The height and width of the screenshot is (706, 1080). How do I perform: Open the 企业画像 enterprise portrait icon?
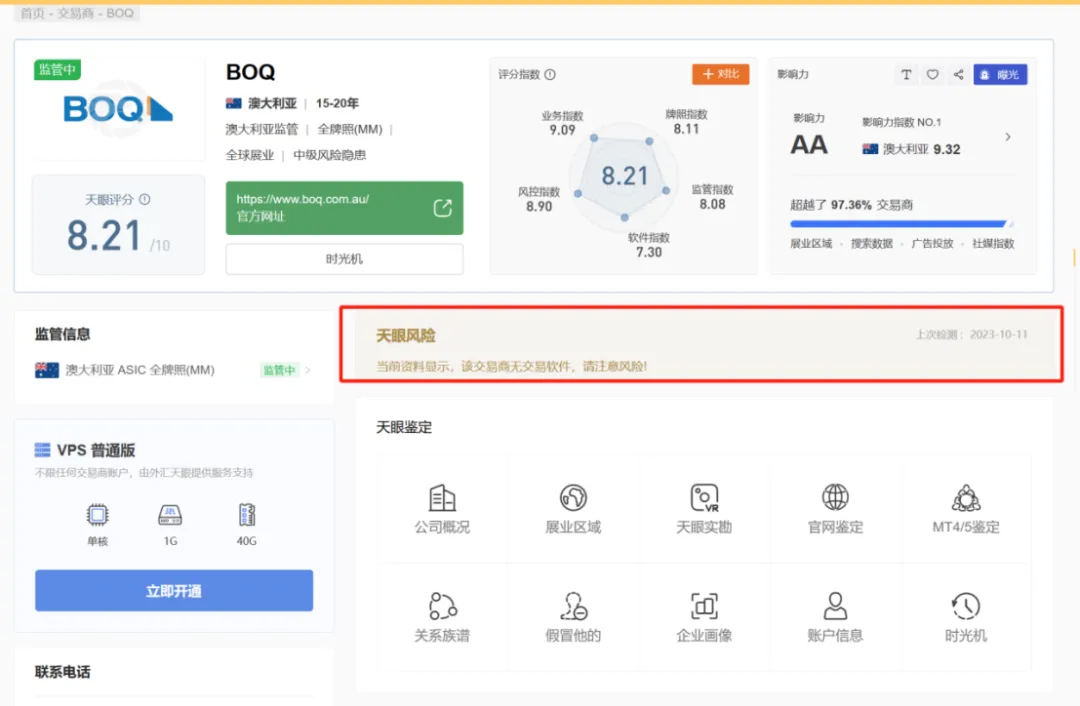(x=704, y=606)
